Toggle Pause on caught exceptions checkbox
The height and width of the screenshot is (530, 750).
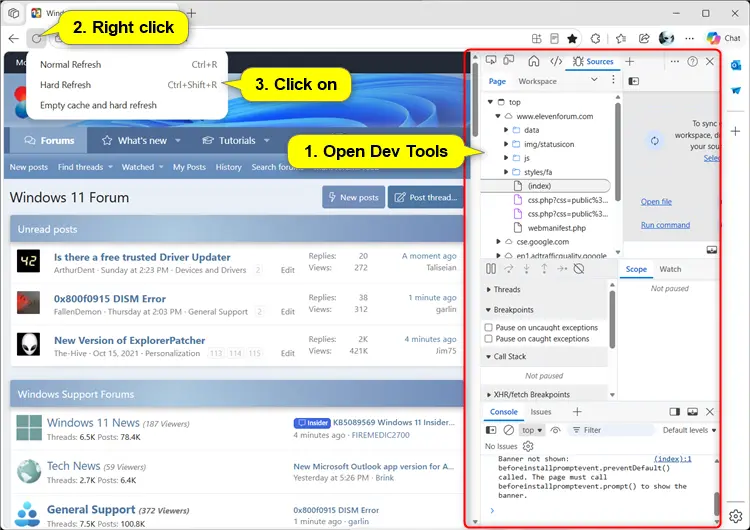coord(488,339)
